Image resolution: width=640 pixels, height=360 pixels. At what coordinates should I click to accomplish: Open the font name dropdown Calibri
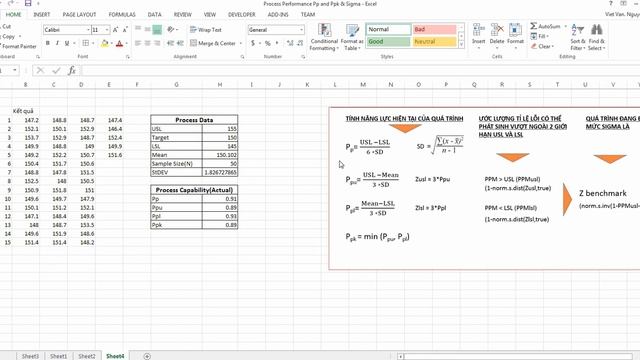pyautogui.click(x=88, y=30)
